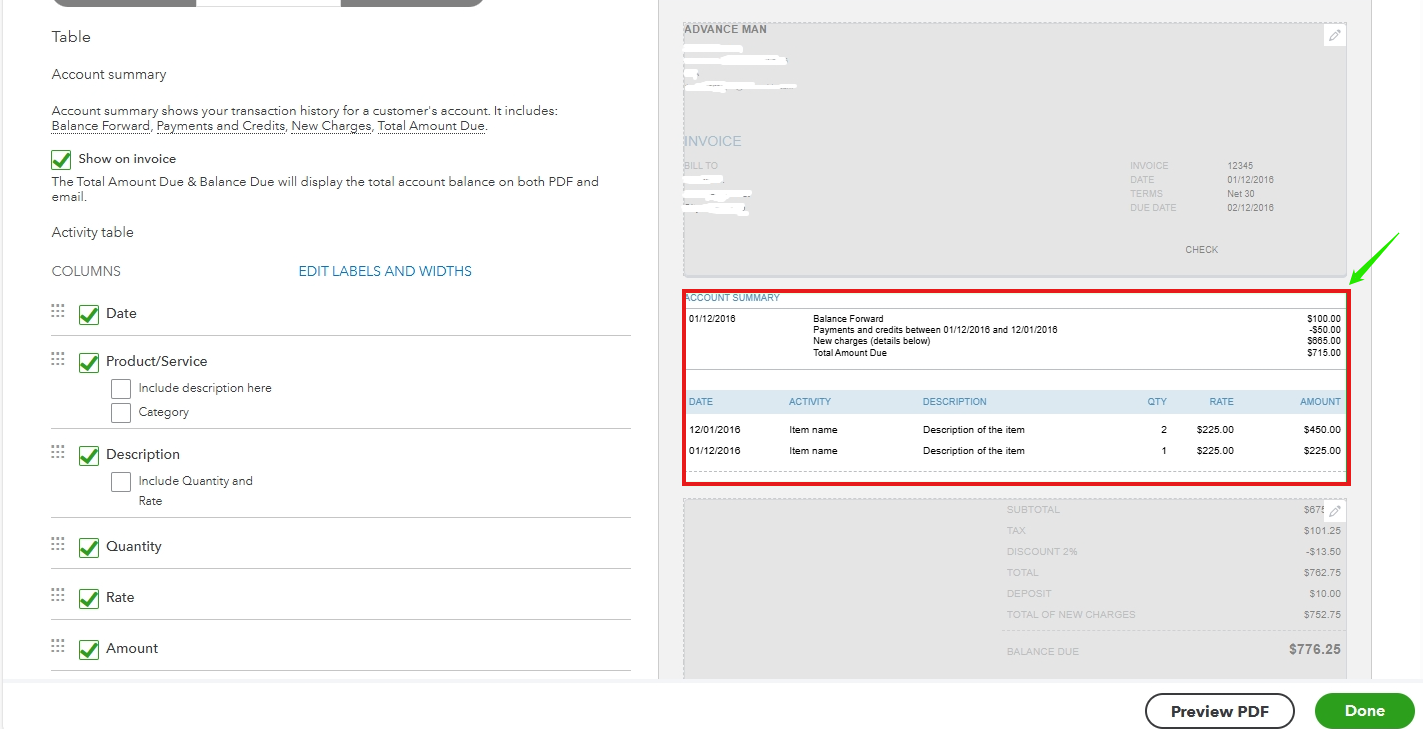Check the Category checkbox under Product/Service

121,412
